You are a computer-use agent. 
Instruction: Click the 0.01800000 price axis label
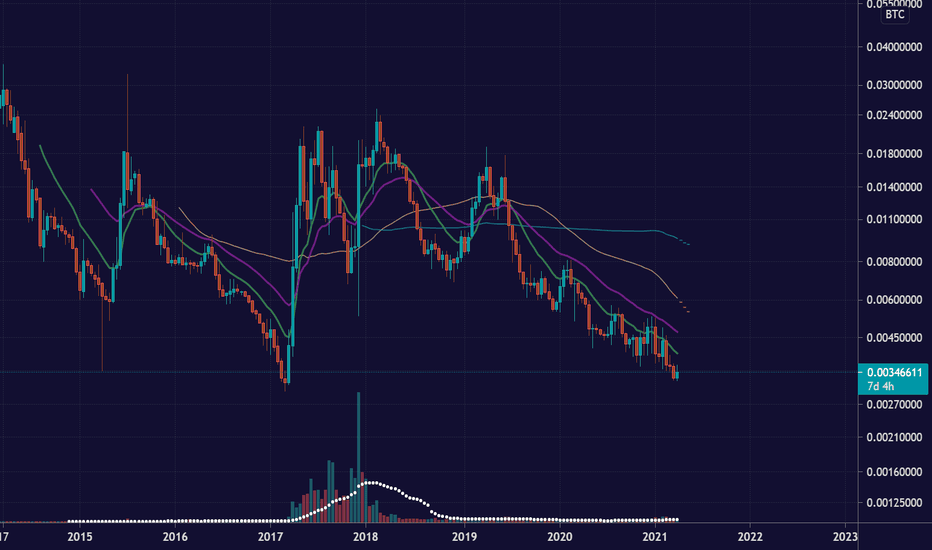pyautogui.click(x=895, y=153)
